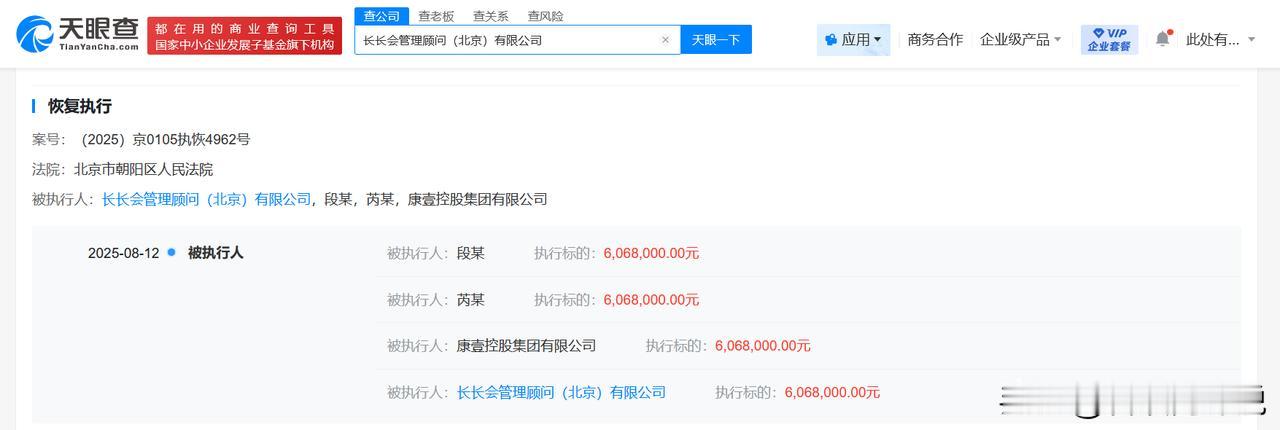Open the 此处有... user account menu
This screenshot has height=430, width=1280.
[1221, 39]
